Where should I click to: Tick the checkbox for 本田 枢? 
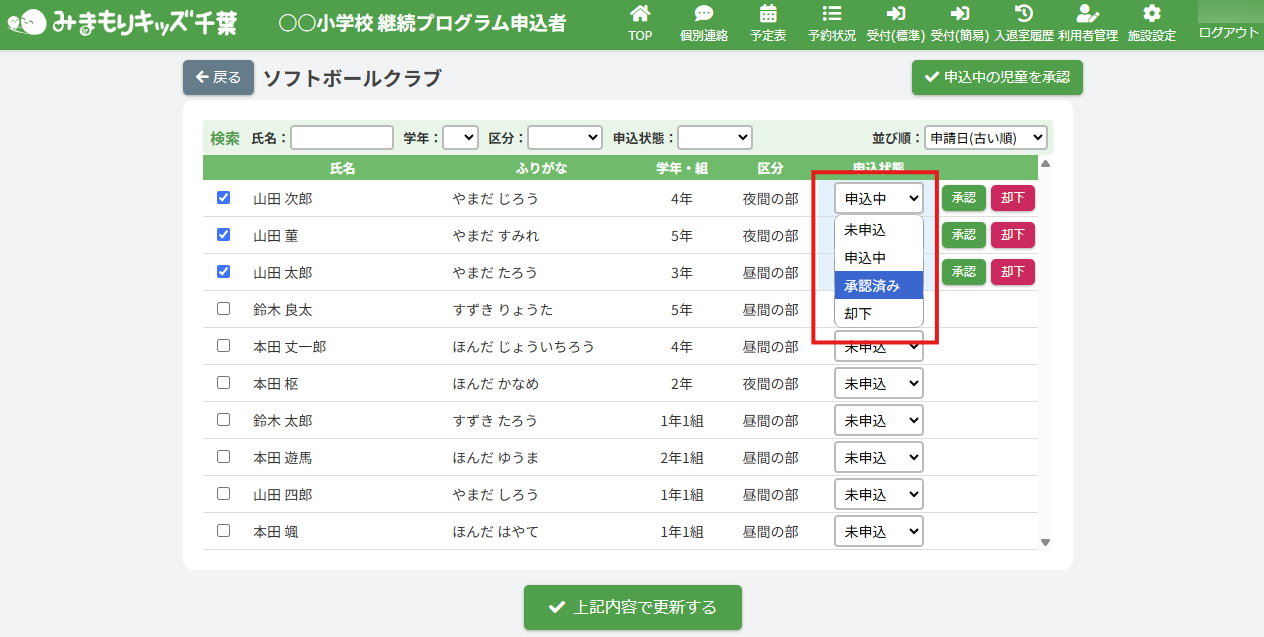pos(224,383)
